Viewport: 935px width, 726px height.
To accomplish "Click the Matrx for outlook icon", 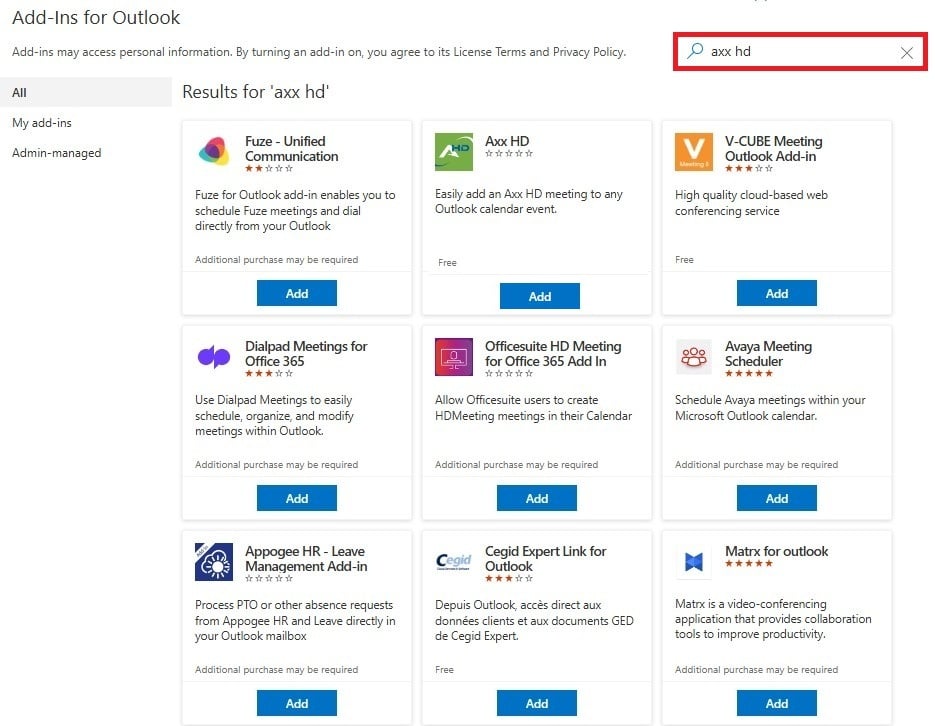I will [694, 561].
